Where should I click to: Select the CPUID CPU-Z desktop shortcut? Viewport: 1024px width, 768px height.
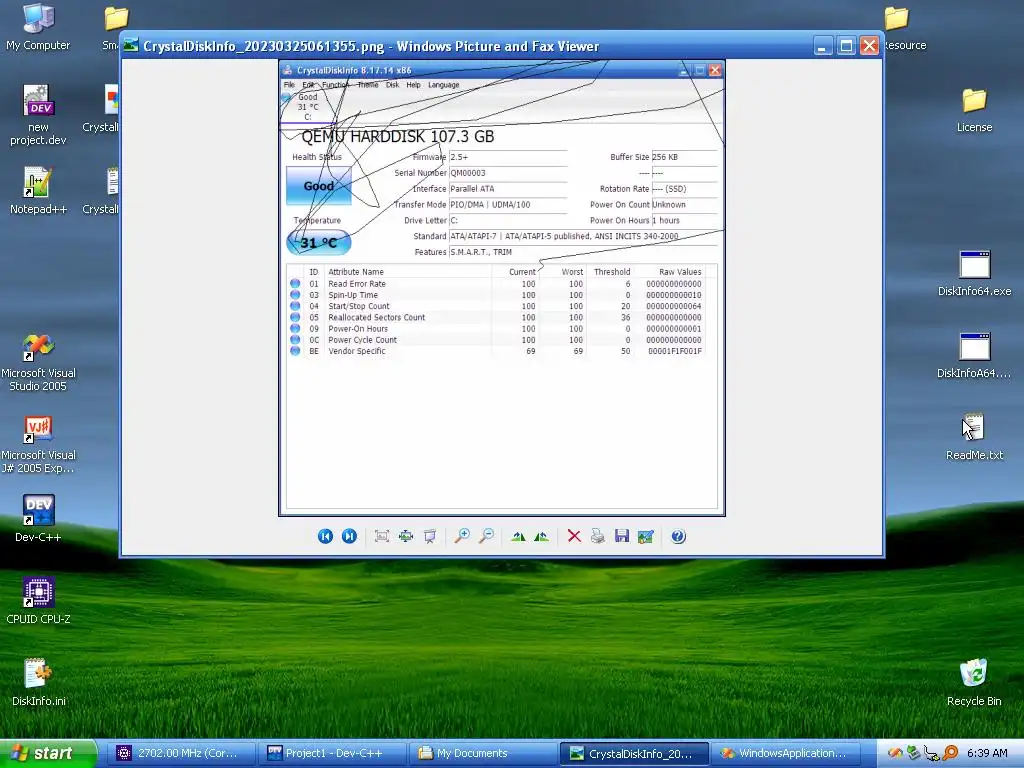(38, 601)
